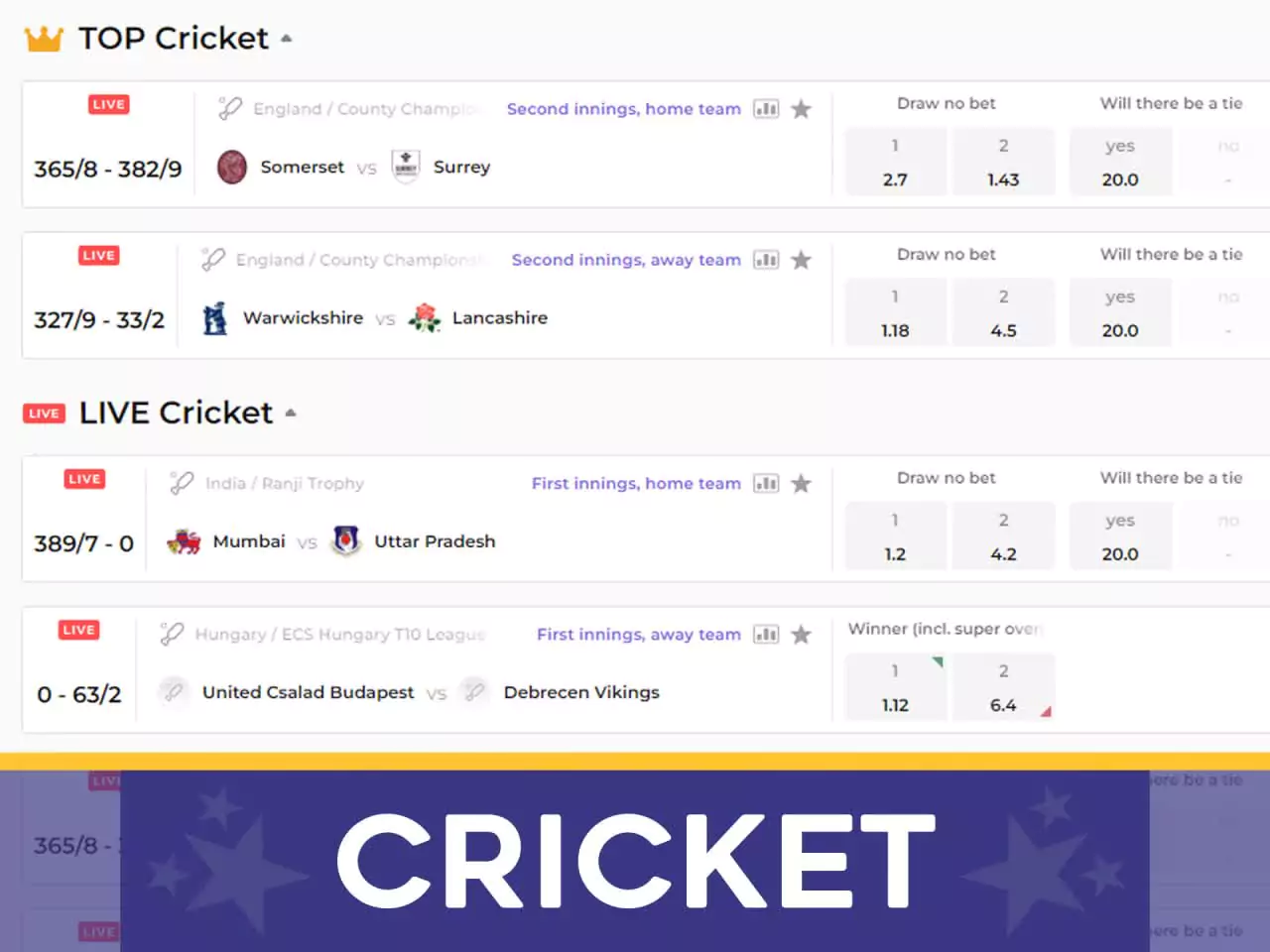Bet yes at 20.0 on Mumbai match tie

pyautogui.click(x=1120, y=536)
